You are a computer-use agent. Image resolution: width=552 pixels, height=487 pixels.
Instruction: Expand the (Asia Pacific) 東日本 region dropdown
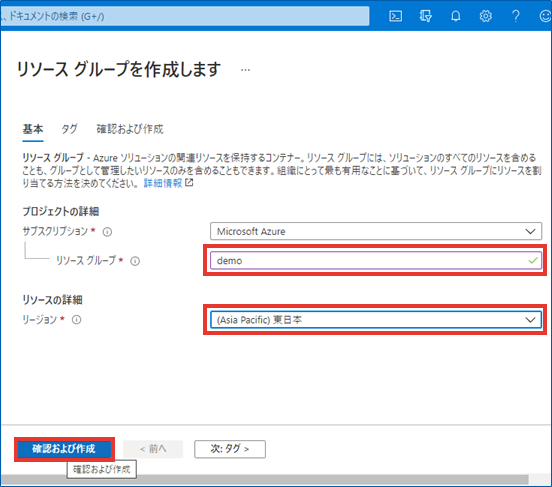[x=376, y=320]
